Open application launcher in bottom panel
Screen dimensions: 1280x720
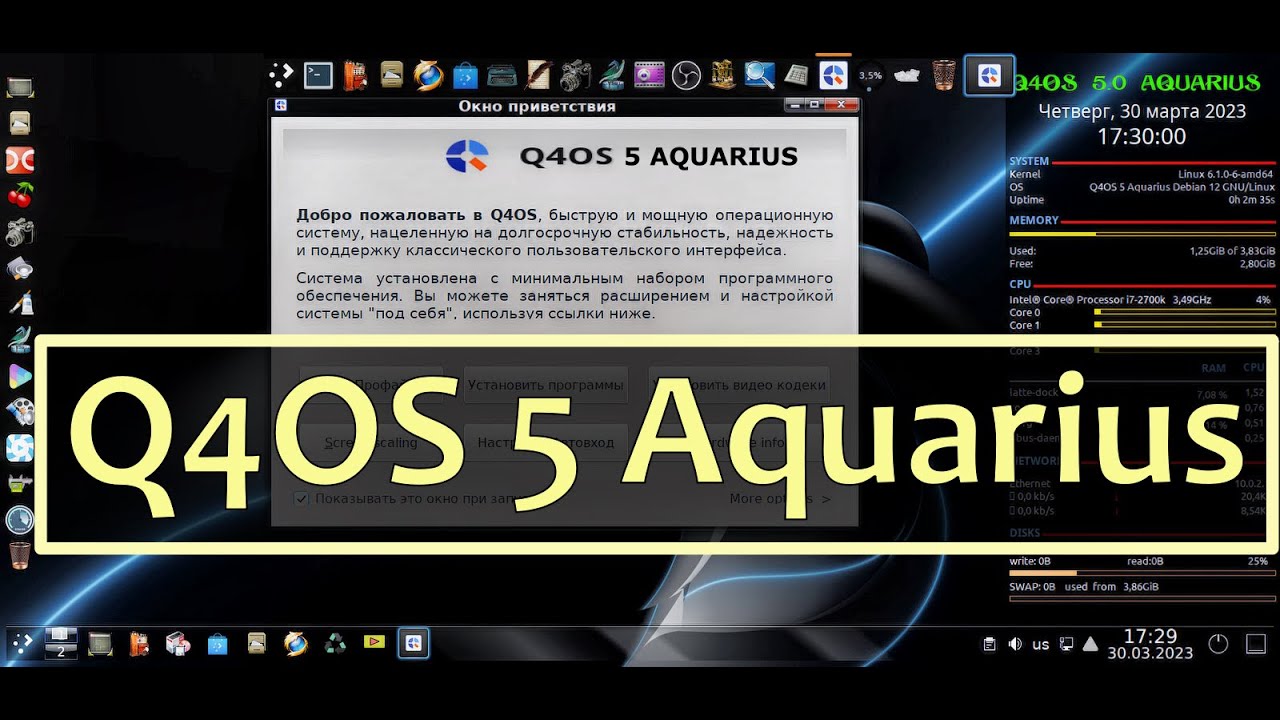pyautogui.click(x=22, y=644)
